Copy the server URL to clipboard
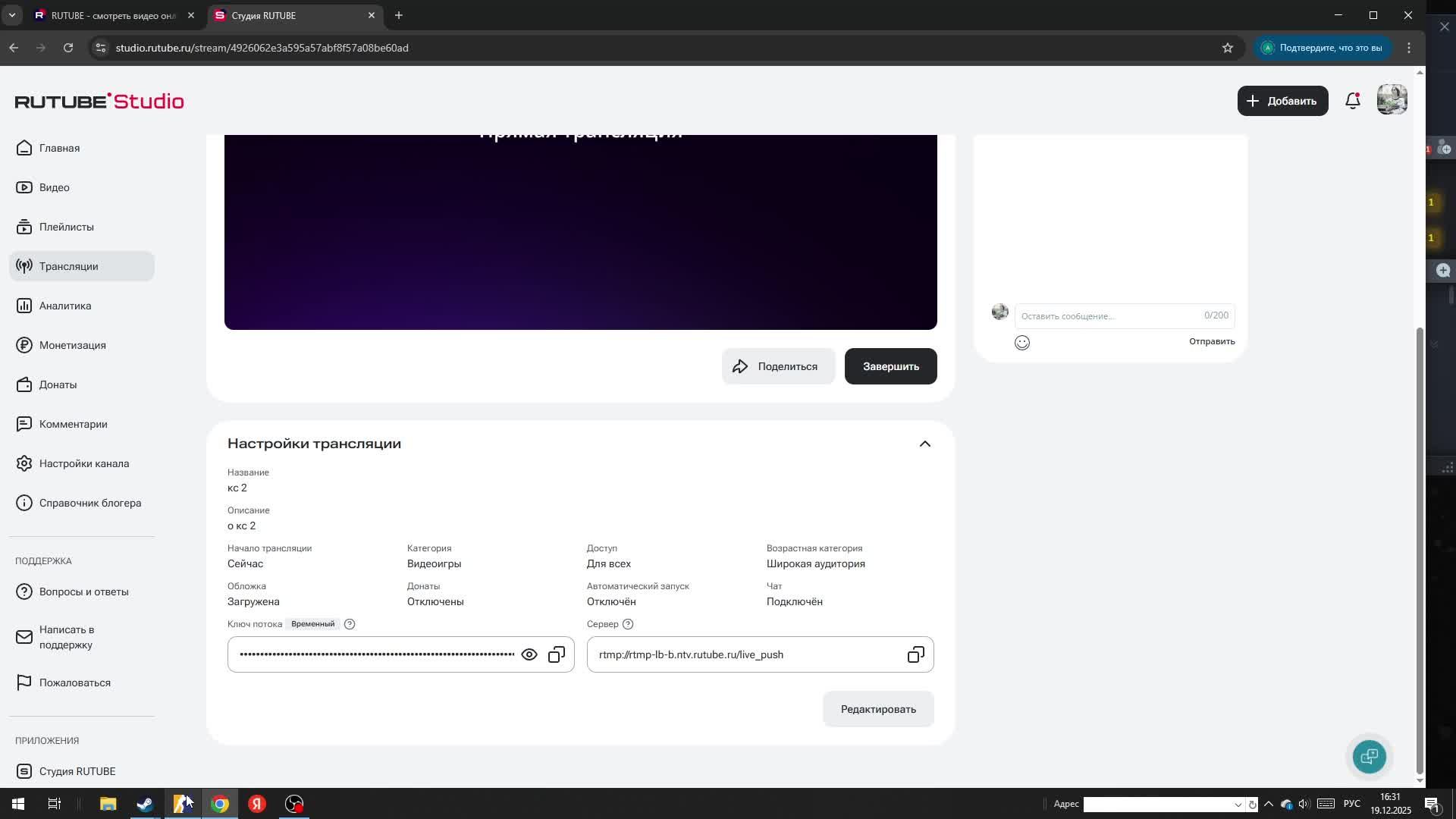The image size is (1456, 819). pyautogui.click(x=915, y=654)
